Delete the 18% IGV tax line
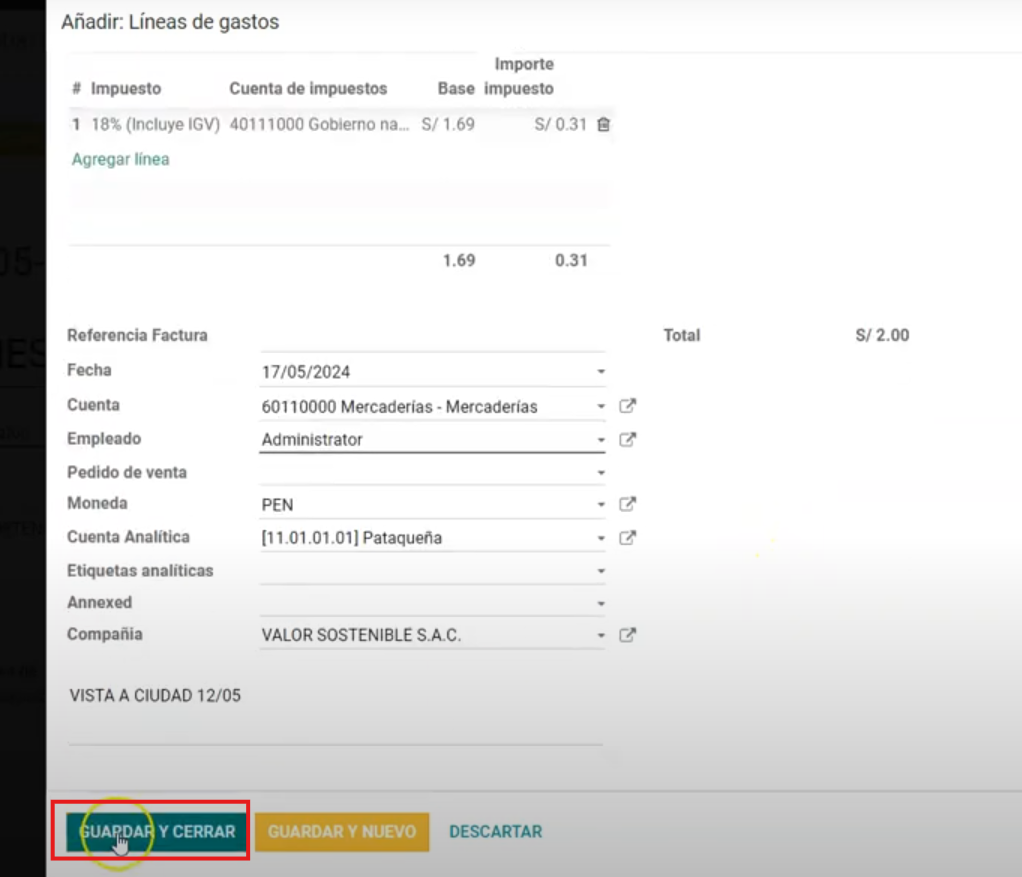The width and height of the screenshot is (1022, 877). [603, 125]
